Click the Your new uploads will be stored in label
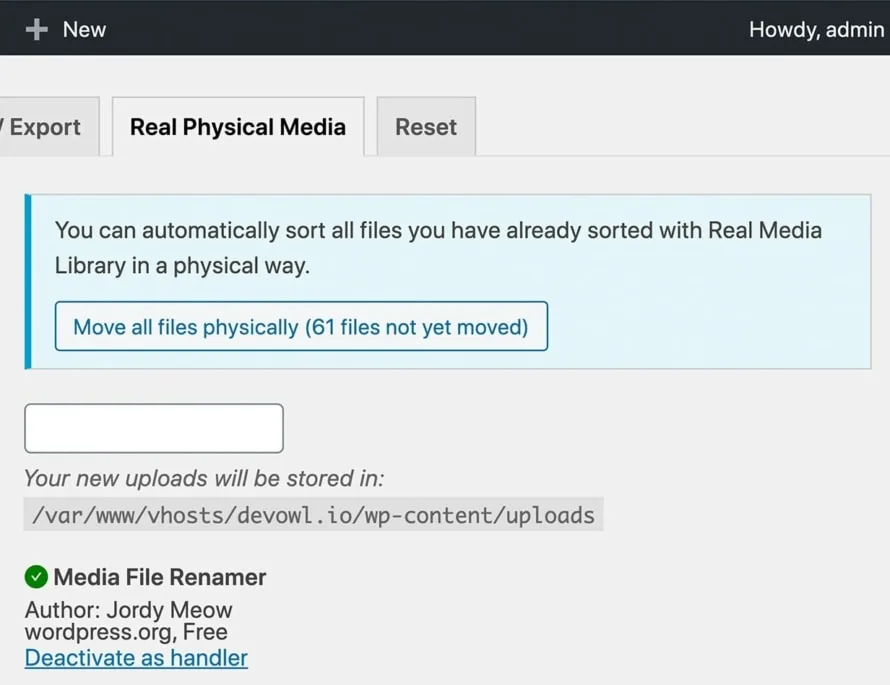890x685 pixels. [x=204, y=478]
